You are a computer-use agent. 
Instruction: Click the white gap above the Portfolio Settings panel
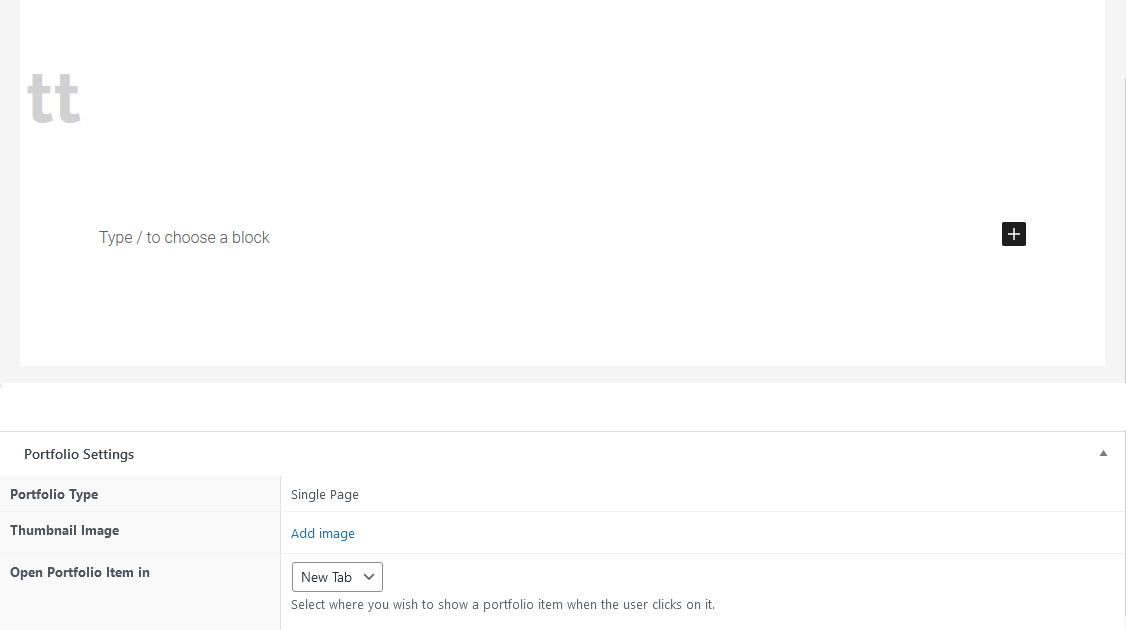coord(560,407)
